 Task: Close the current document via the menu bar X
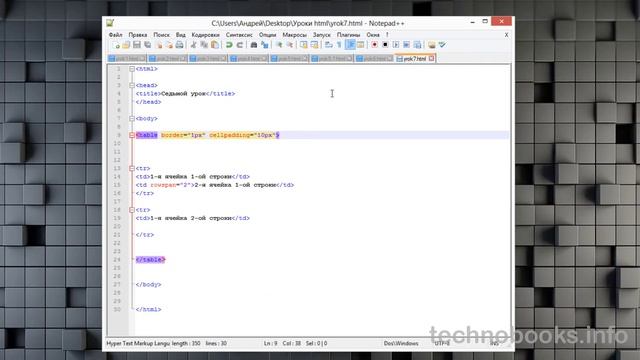[507, 35]
